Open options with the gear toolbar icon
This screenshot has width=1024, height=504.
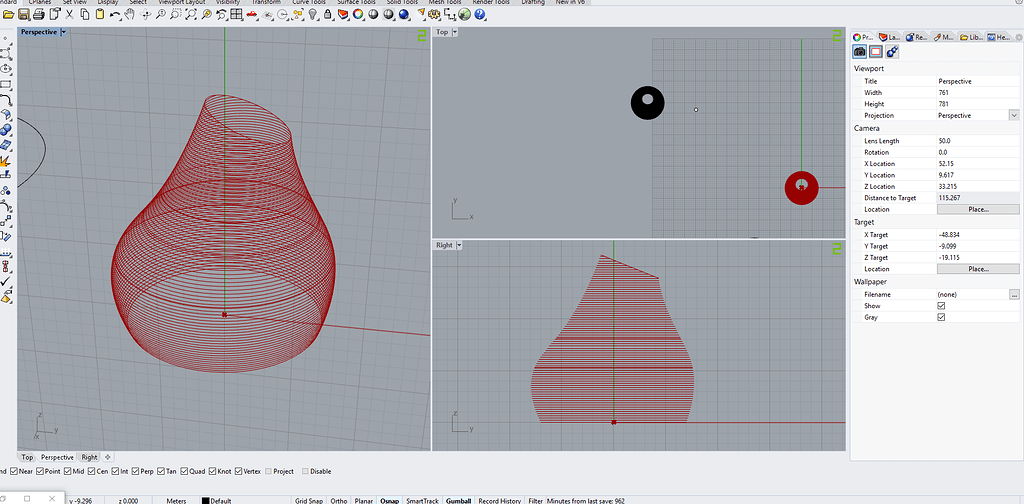pos(434,14)
